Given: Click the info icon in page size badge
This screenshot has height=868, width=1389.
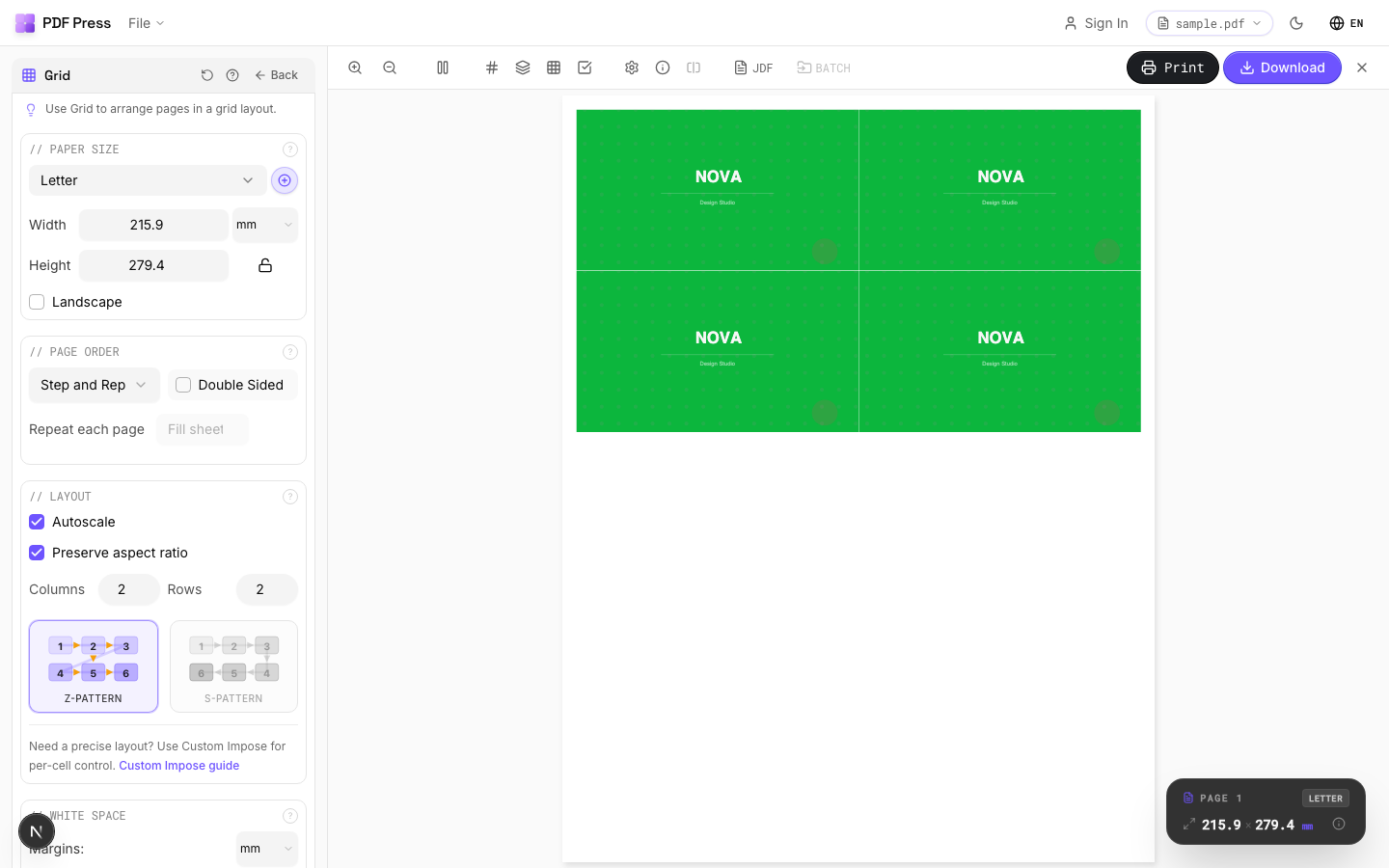Looking at the screenshot, I should click(x=1339, y=824).
